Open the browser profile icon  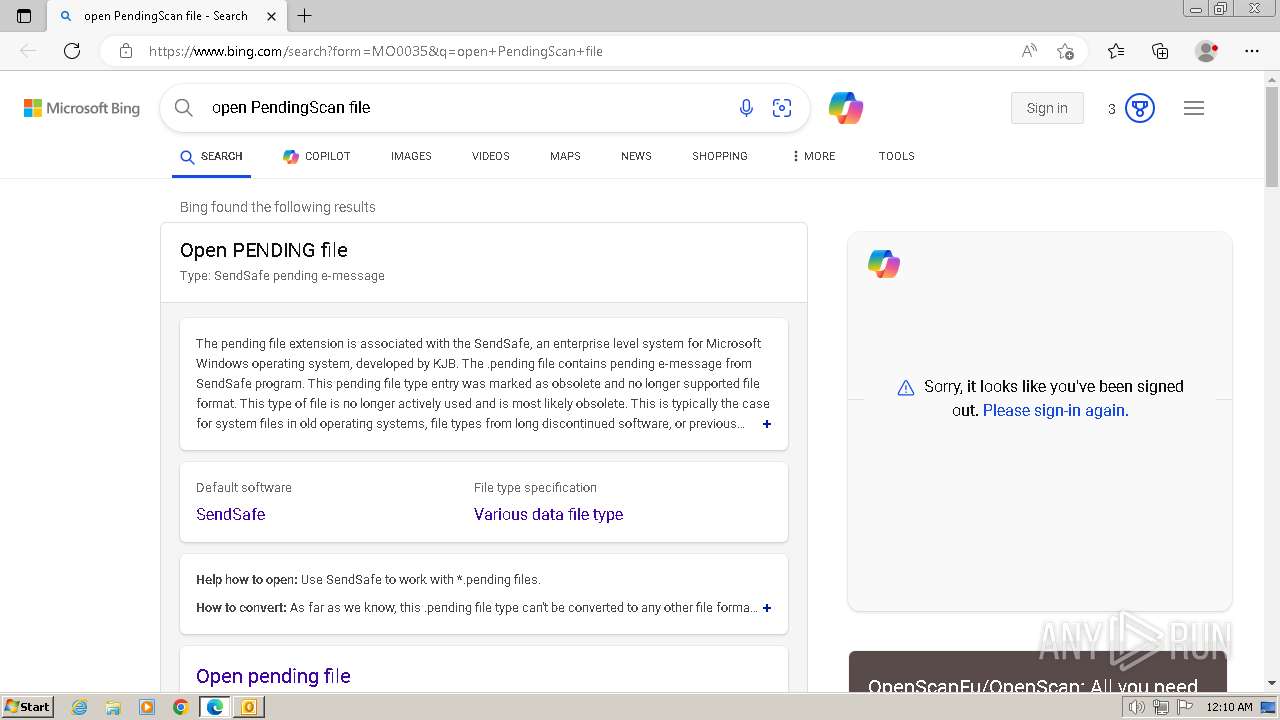click(x=1207, y=51)
